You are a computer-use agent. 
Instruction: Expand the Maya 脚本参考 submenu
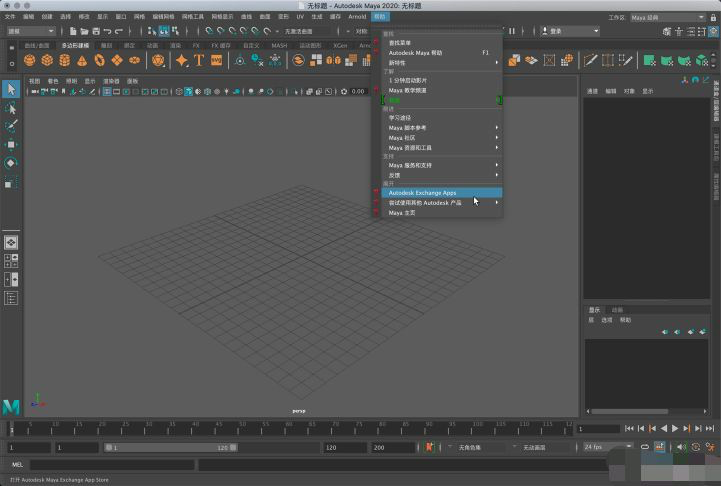pos(441,128)
